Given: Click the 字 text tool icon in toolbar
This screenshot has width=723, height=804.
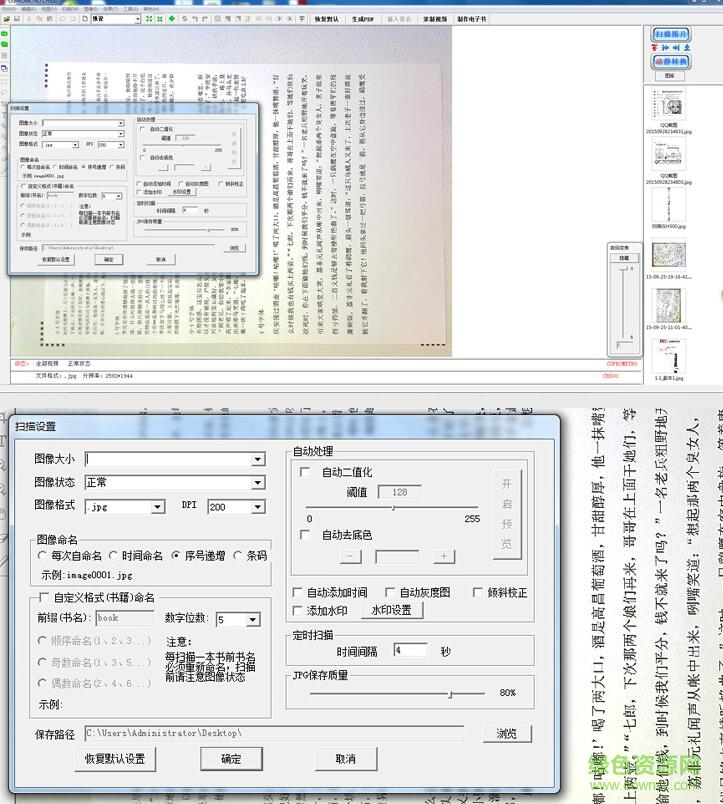Looking at the screenshot, I should point(302,19).
